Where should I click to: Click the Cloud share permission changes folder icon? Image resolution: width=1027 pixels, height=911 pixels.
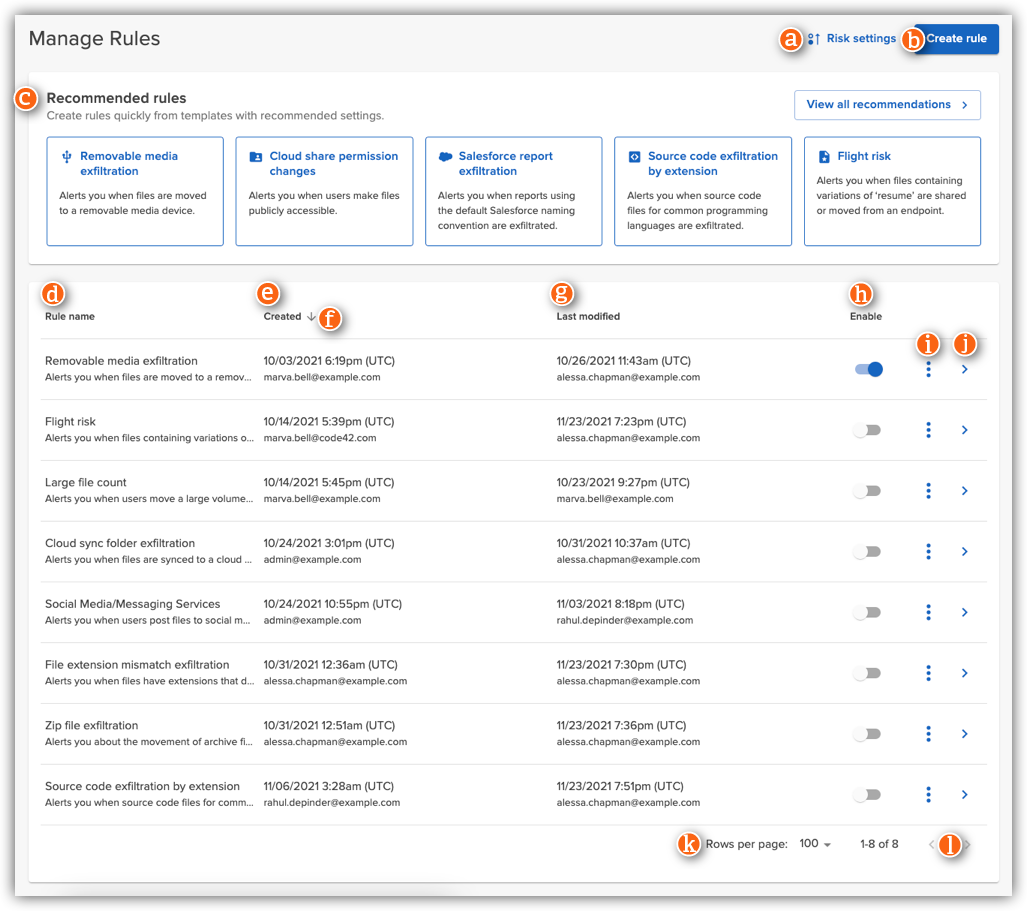[x=258, y=155]
